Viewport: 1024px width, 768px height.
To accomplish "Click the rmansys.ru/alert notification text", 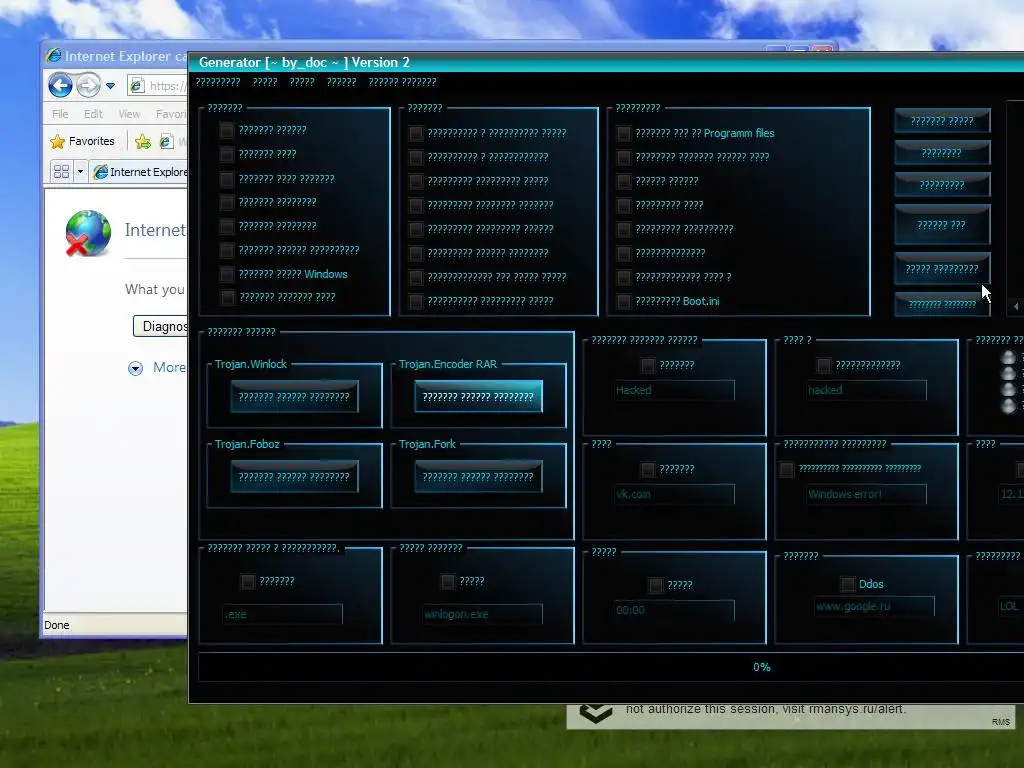I will point(765,709).
